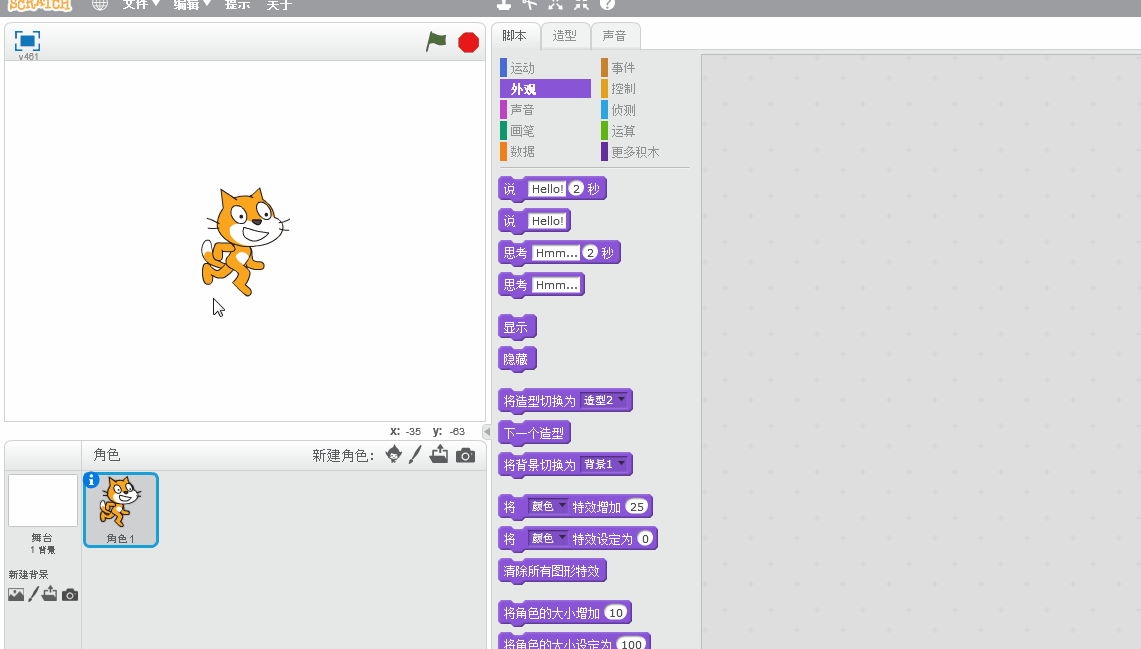Collapse stage with small arrow expander
The height and width of the screenshot is (649, 1141).
[487, 431]
